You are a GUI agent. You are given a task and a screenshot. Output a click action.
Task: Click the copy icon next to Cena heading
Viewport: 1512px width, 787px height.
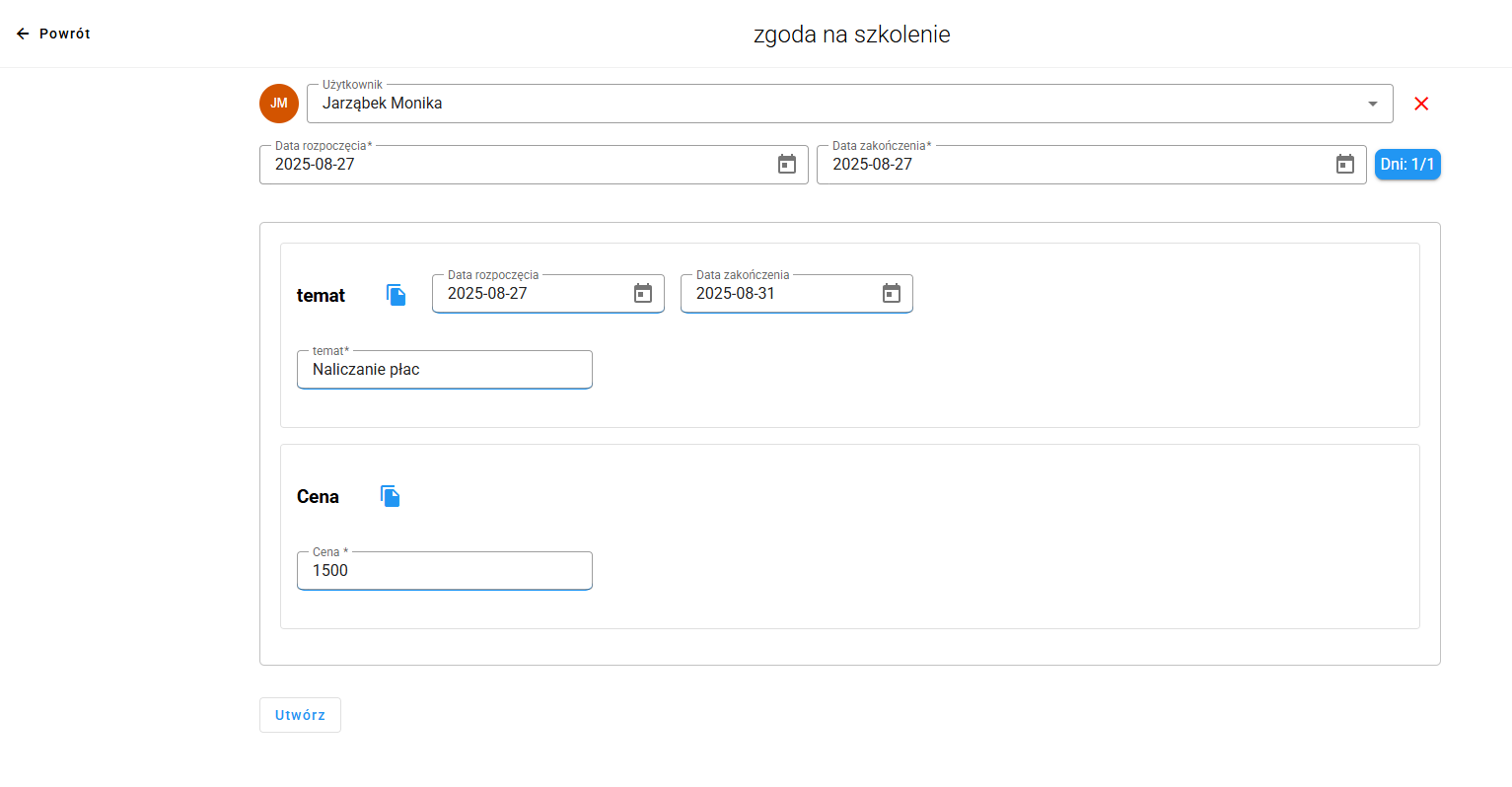(391, 496)
